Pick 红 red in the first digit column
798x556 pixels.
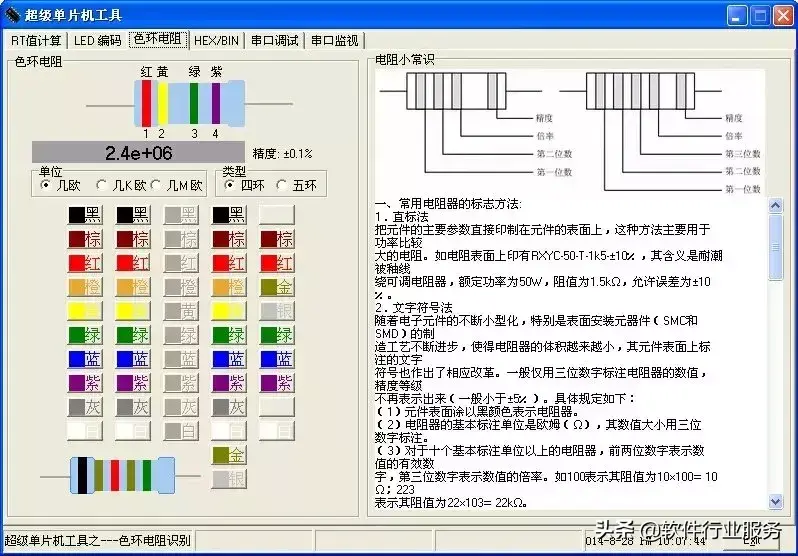coord(85,263)
